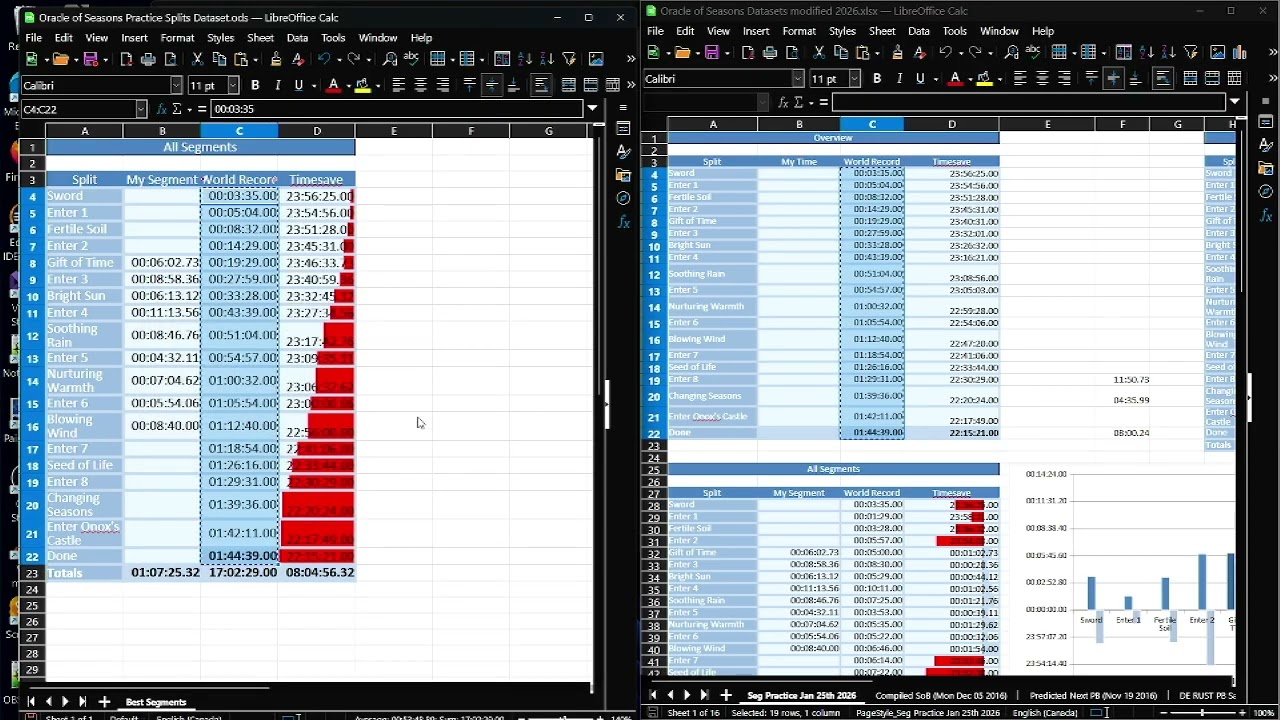Add new sheet in left window
Screen dimensions: 1280x720
pyautogui.click(x=104, y=702)
